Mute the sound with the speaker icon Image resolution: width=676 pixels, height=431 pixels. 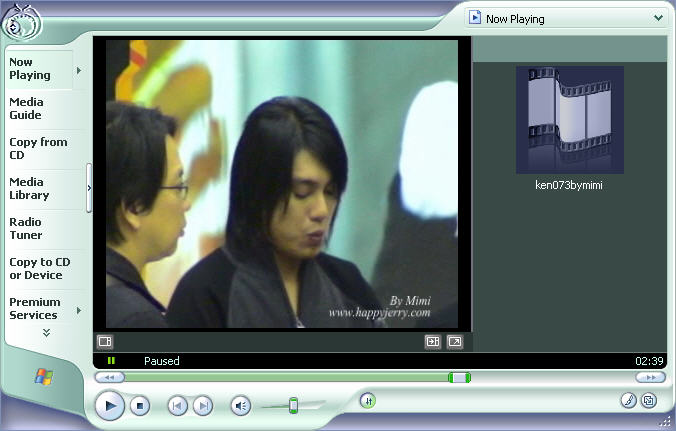tap(241, 406)
